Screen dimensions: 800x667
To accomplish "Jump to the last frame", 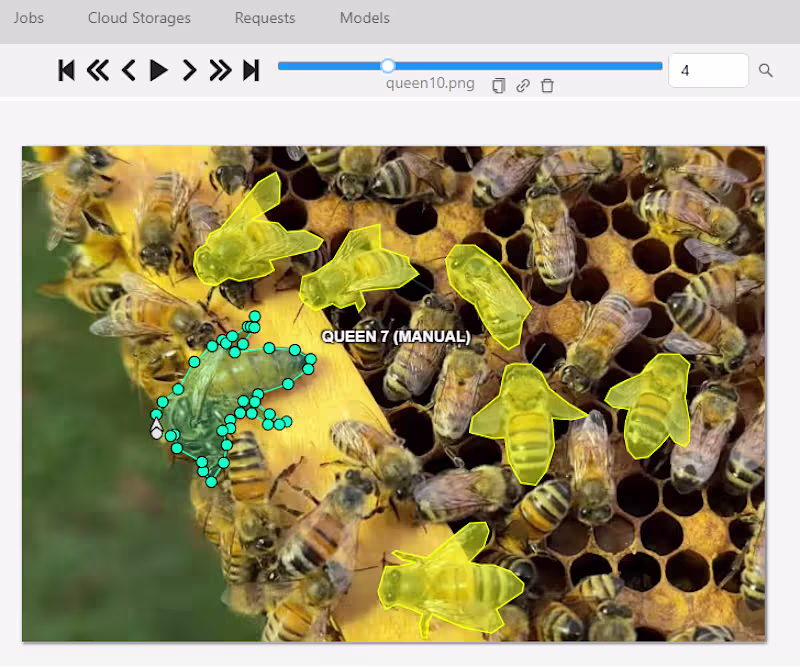I will coord(251,70).
